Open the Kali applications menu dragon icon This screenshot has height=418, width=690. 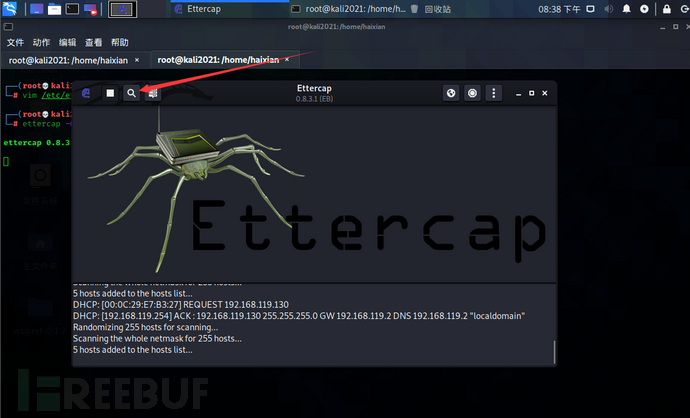[9, 9]
